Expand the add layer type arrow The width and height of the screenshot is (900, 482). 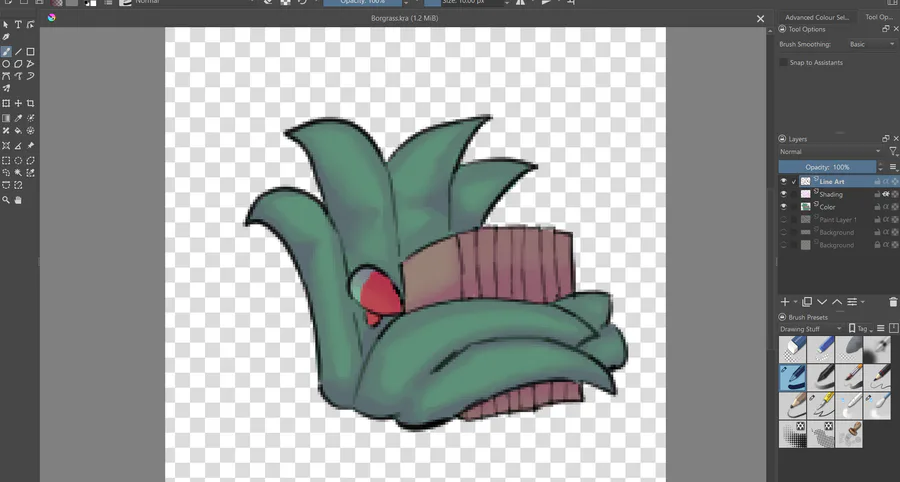(x=796, y=302)
